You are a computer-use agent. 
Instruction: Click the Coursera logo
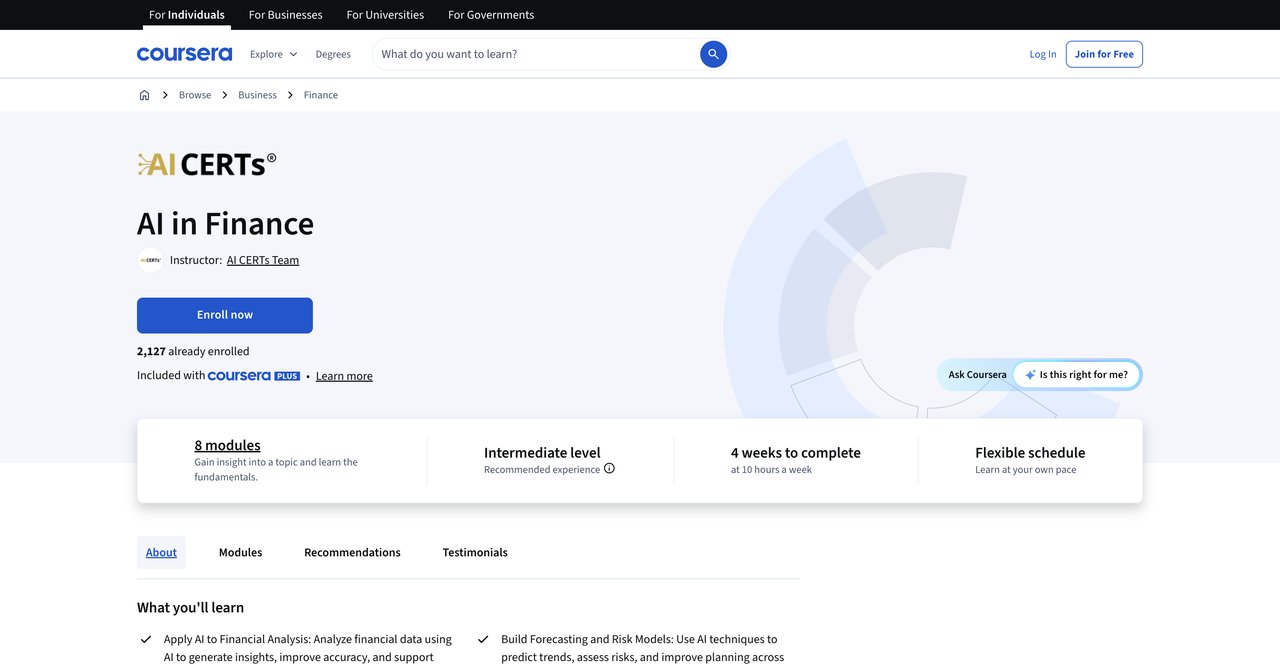184,54
